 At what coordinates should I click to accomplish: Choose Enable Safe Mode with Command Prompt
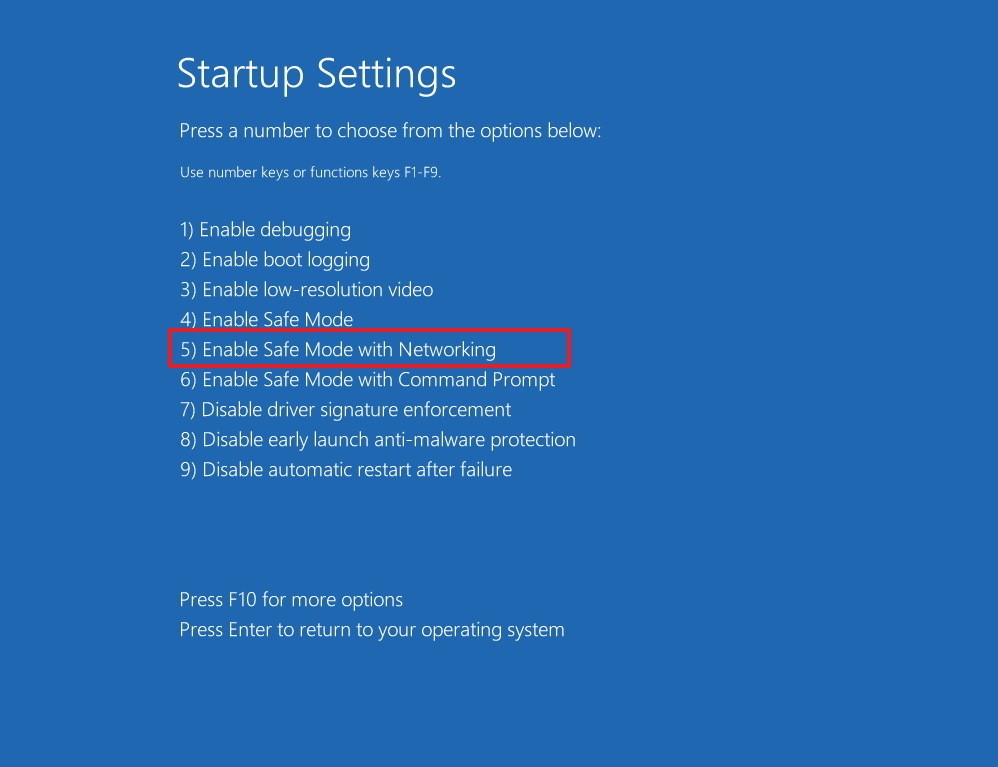367,380
